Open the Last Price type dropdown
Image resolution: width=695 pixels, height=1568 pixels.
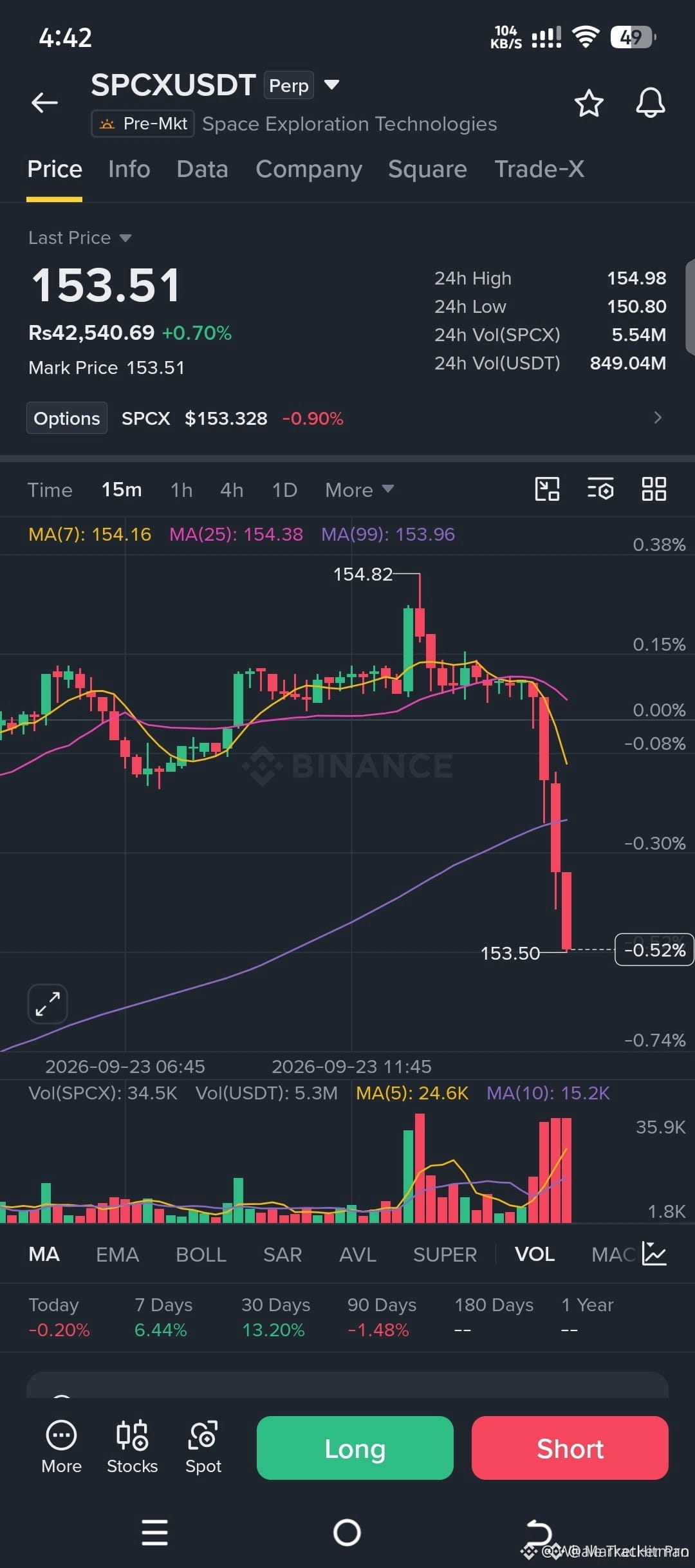tap(80, 238)
